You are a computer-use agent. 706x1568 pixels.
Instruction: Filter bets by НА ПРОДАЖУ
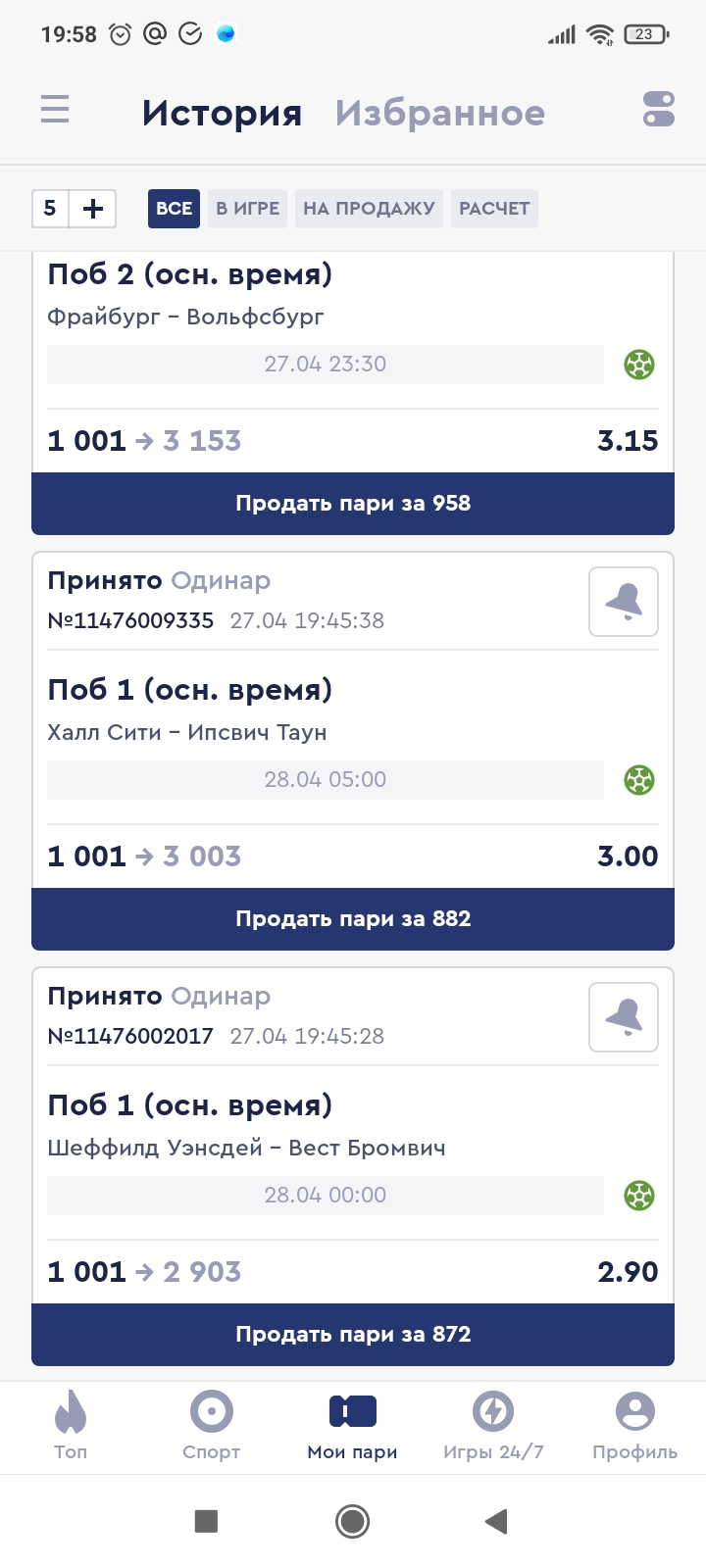[x=369, y=209]
